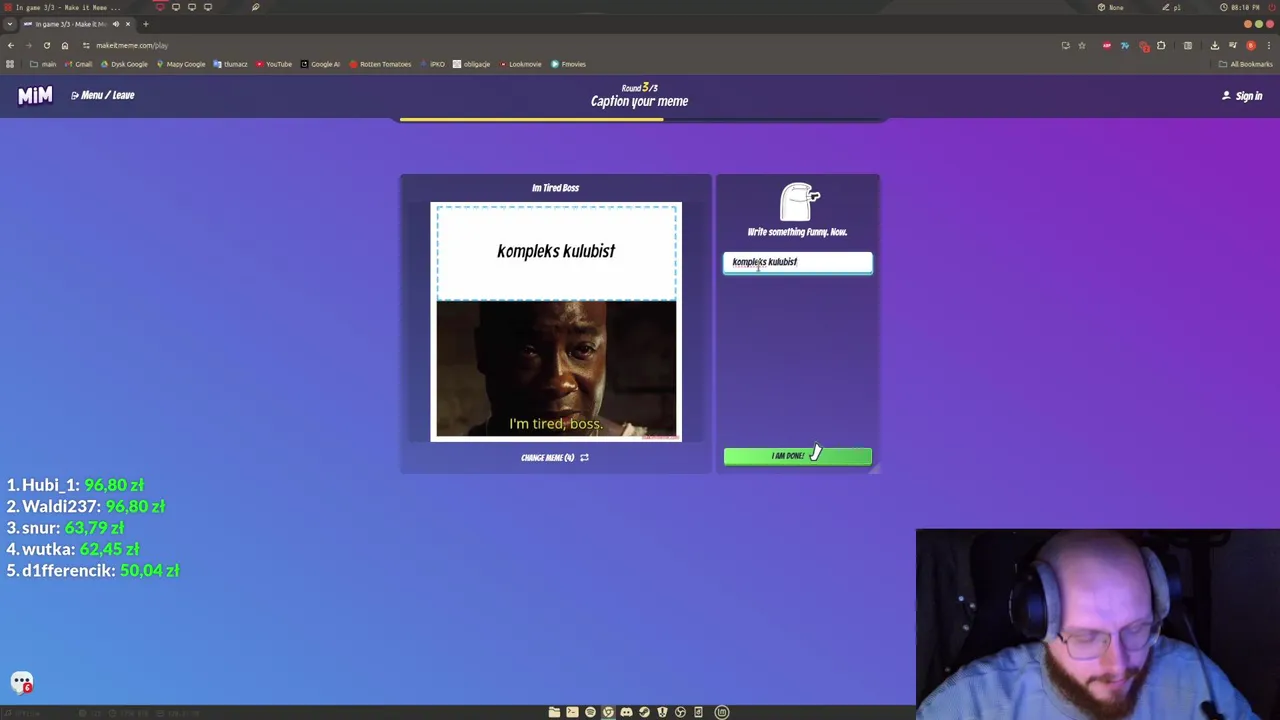This screenshot has width=1280, height=720.
Task: Open the iPKO bookmark
Action: coord(433,64)
